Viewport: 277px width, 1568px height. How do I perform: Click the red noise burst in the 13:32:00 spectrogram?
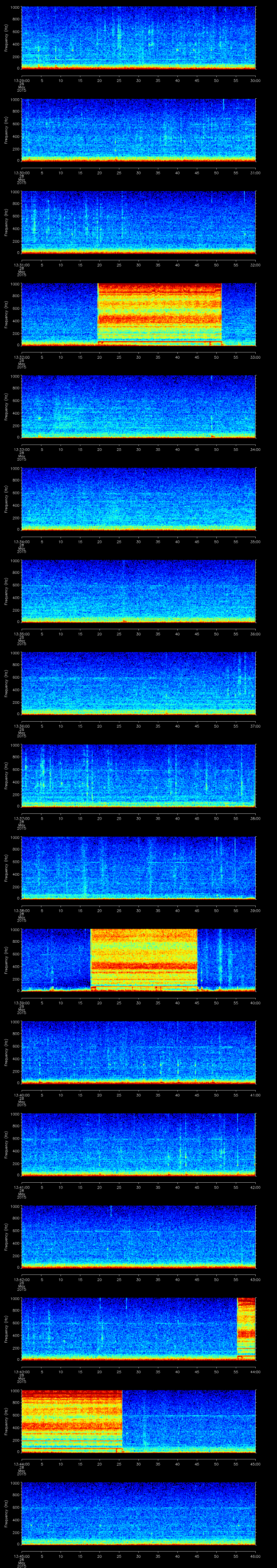click(x=160, y=315)
